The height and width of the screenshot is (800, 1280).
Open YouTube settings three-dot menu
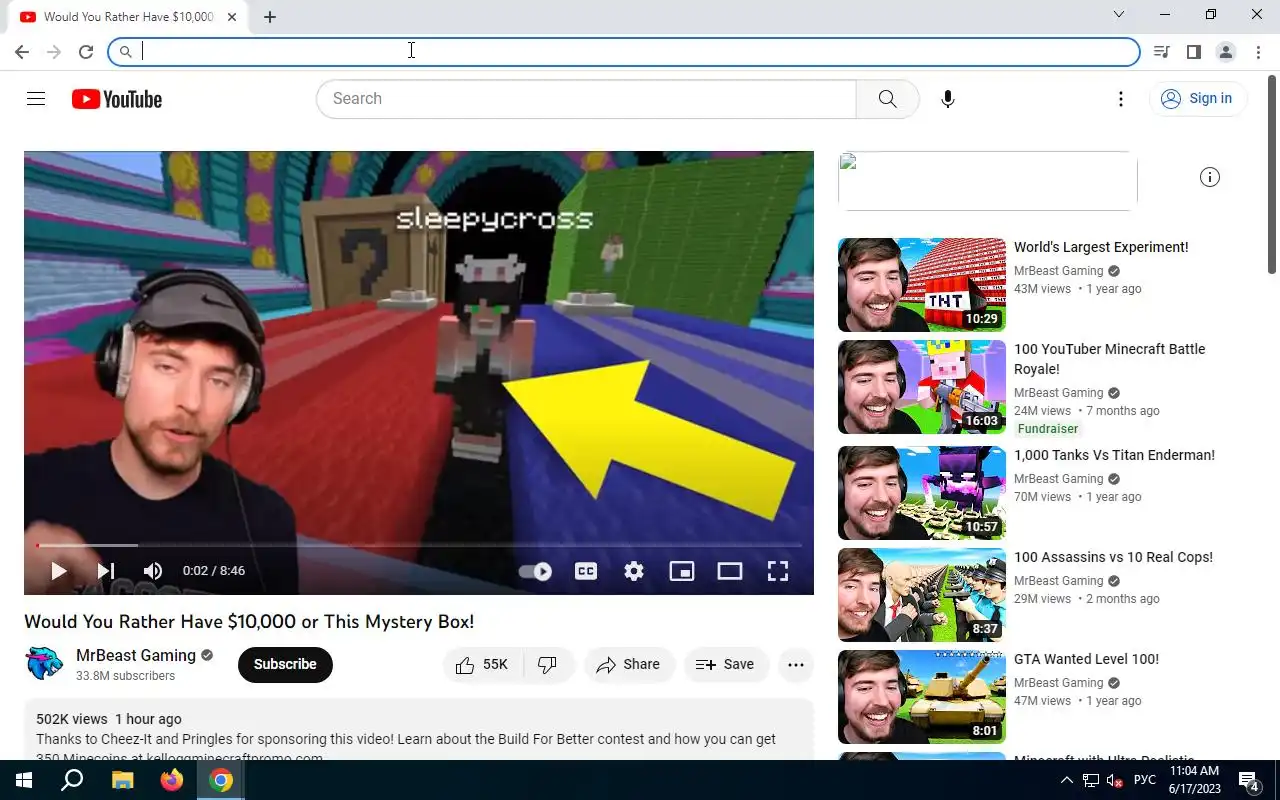pyautogui.click(x=1121, y=99)
